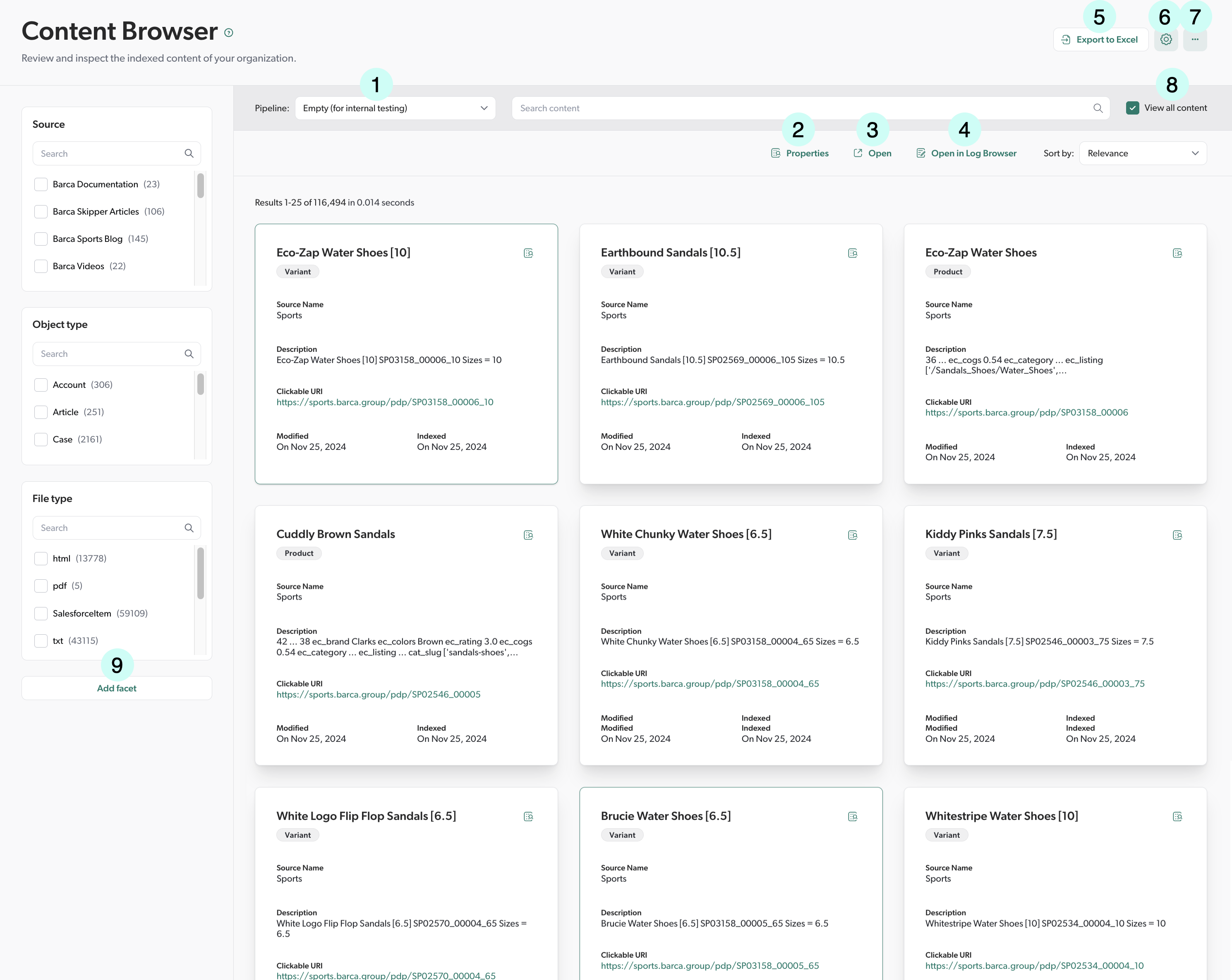Open the SP03158_00004_65 clickable URI link

(710, 684)
